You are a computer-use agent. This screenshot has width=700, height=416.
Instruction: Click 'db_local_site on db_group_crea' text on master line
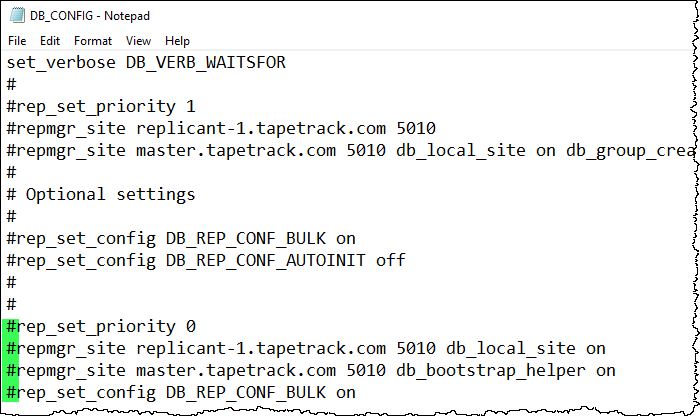(546, 151)
